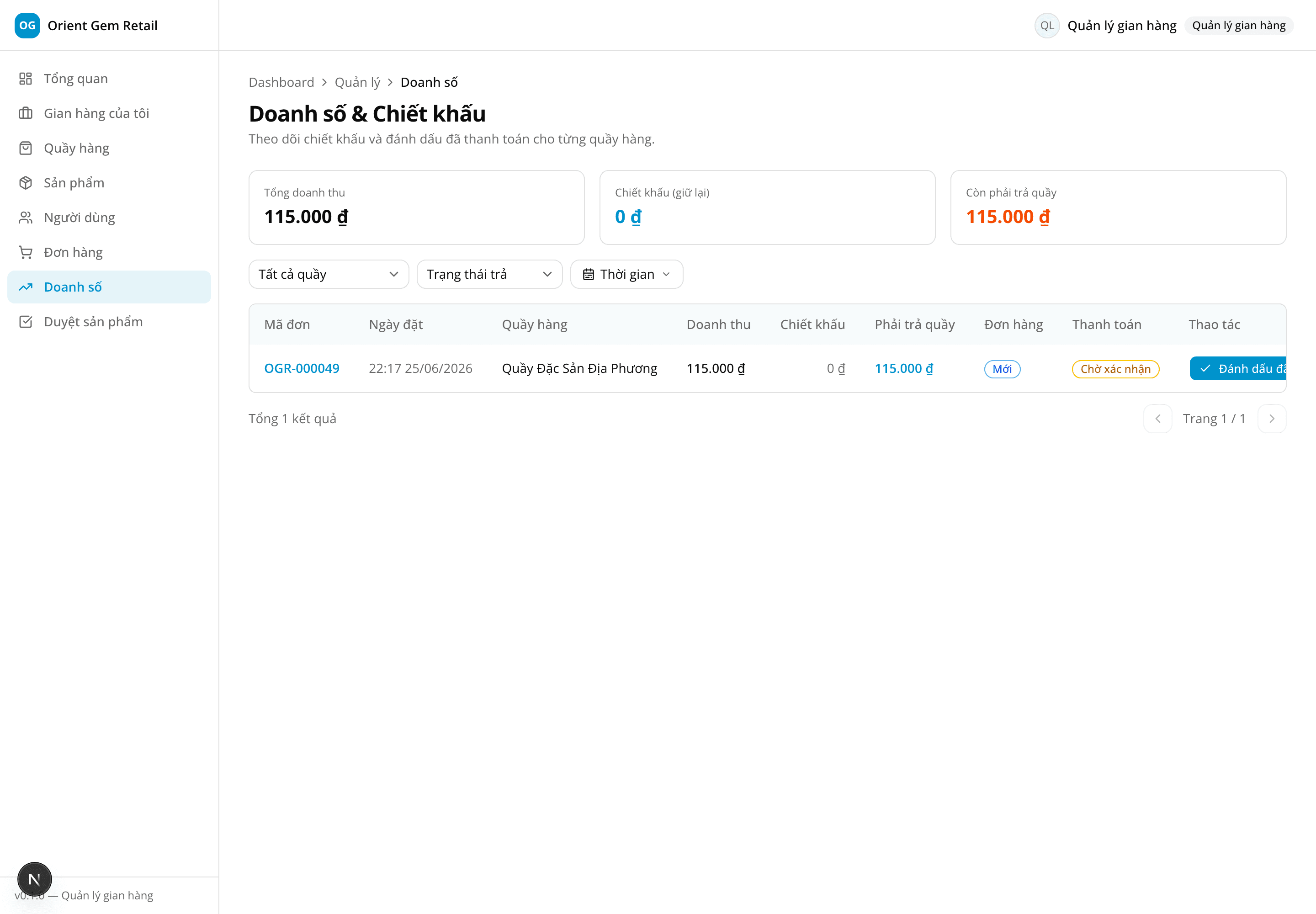Click Tổng 1 kết quả text
This screenshot has height=914, width=1316.
click(292, 419)
